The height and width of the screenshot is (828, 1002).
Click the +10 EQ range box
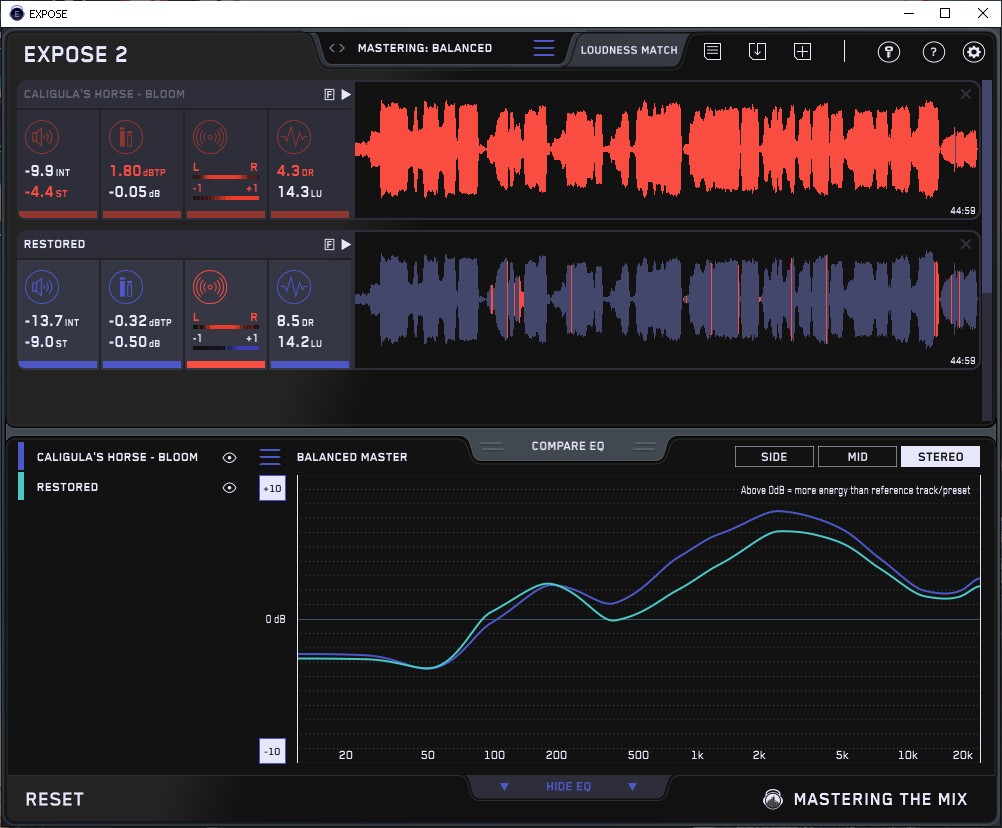[272, 488]
